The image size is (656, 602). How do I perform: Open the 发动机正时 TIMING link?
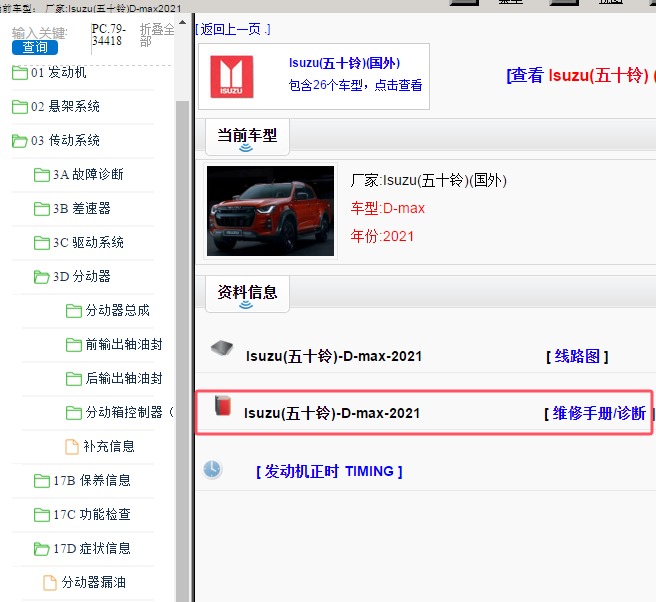pos(329,471)
